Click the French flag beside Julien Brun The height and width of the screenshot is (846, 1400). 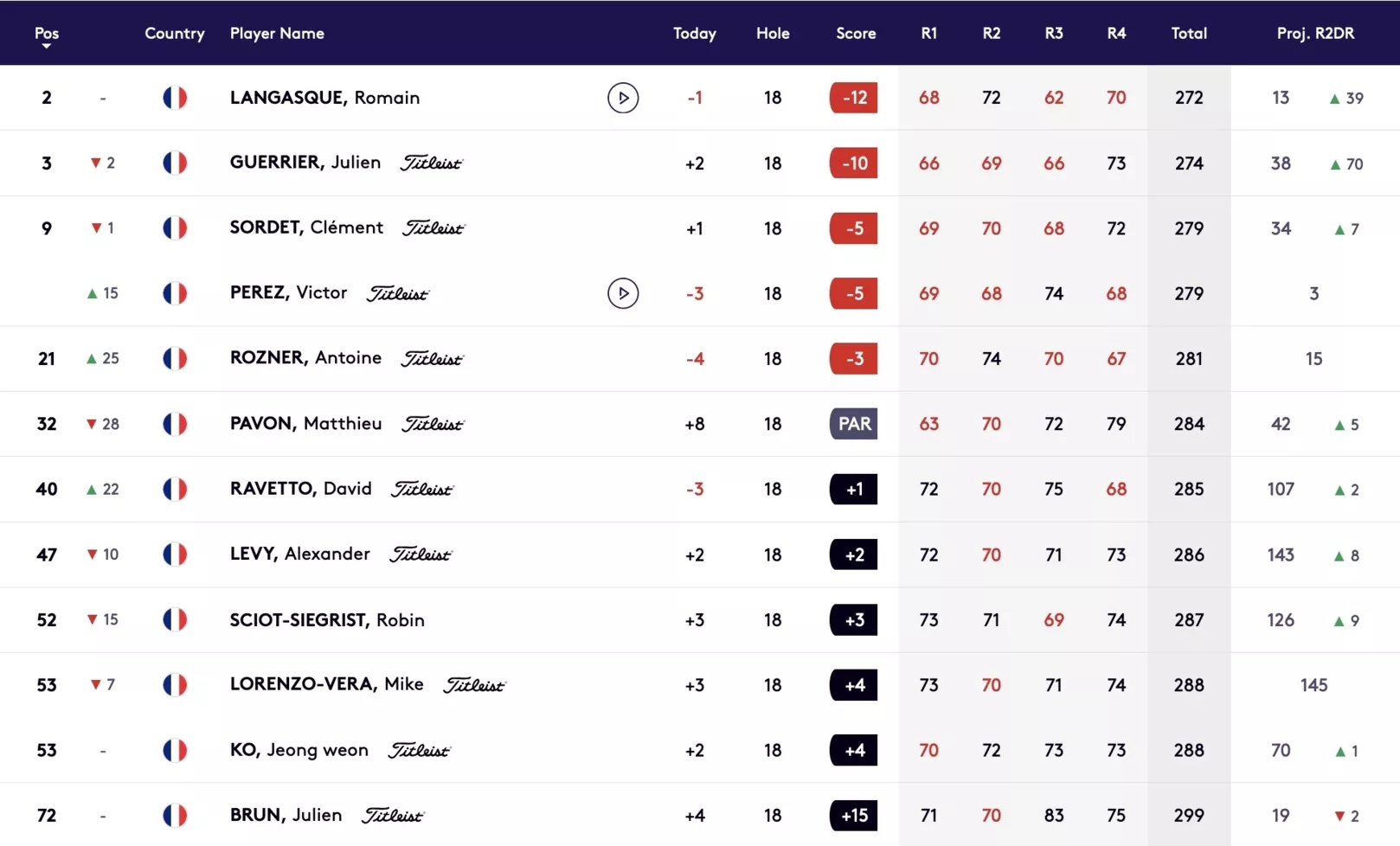point(175,815)
